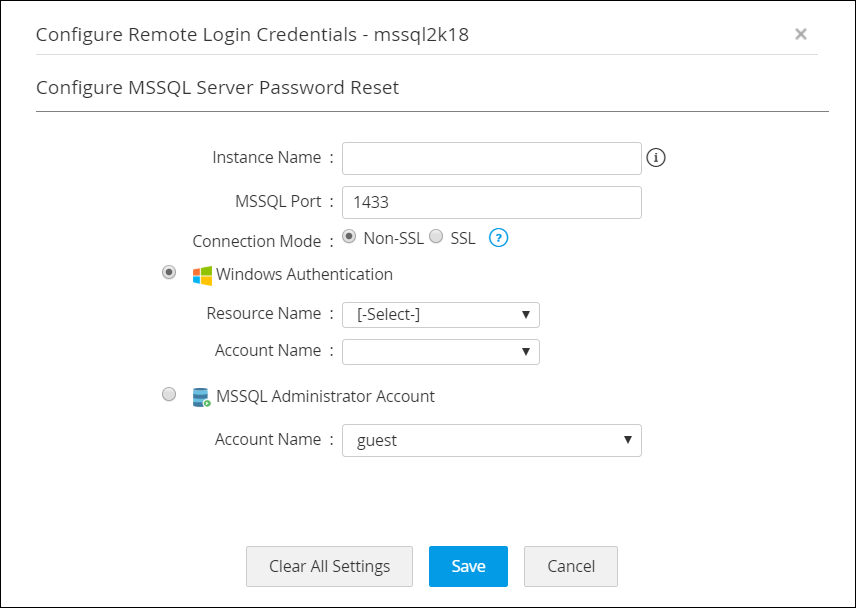The height and width of the screenshot is (608, 856).
Task: Select the SSL connection mode
Action: pyautogui.click(x=435, y=237)
